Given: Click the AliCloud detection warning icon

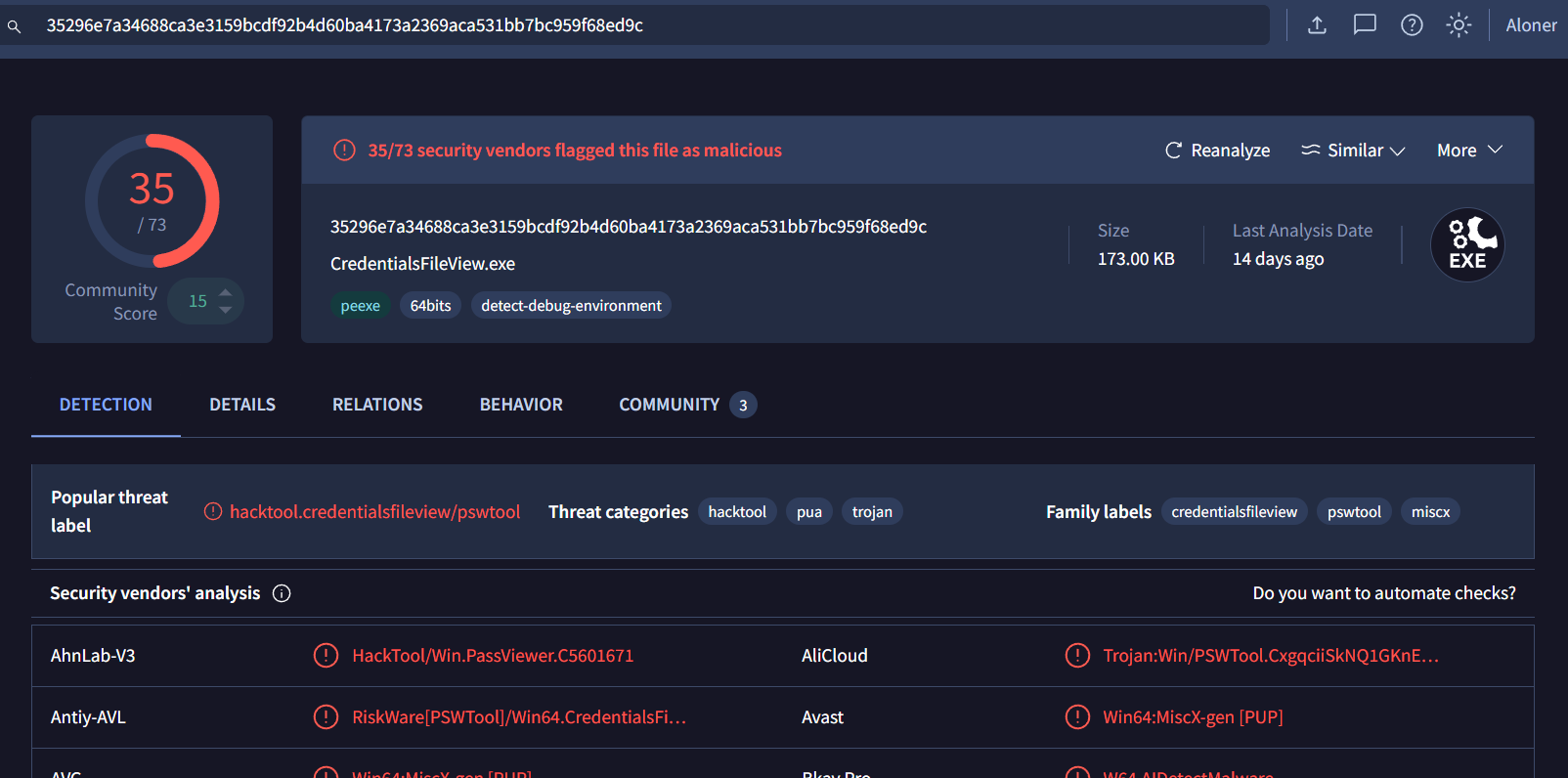Looking at the screenshot, I should pos(1076,656).
